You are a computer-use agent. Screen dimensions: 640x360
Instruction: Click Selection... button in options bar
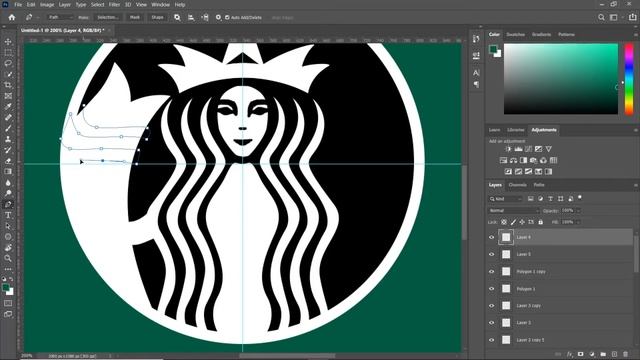point(108,18)
